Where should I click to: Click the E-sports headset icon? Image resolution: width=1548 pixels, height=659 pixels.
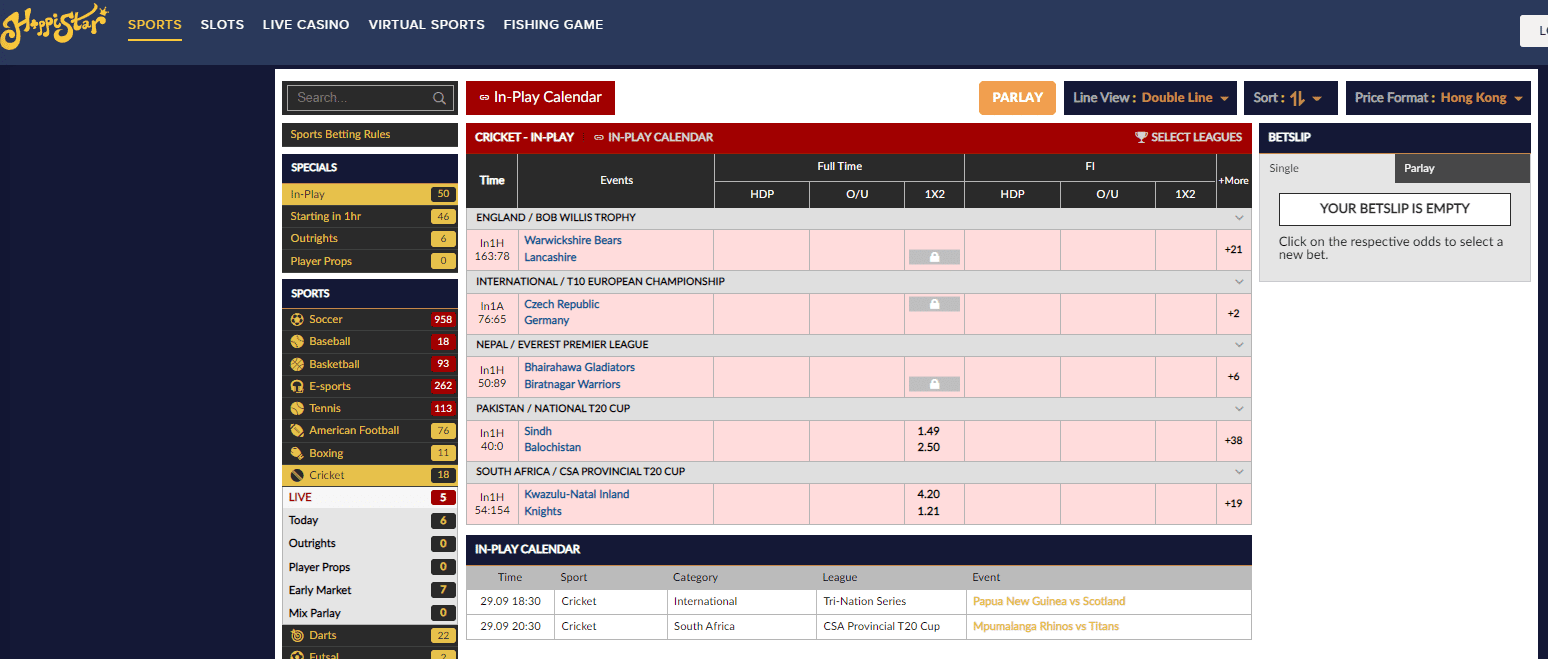click(297, 386)
